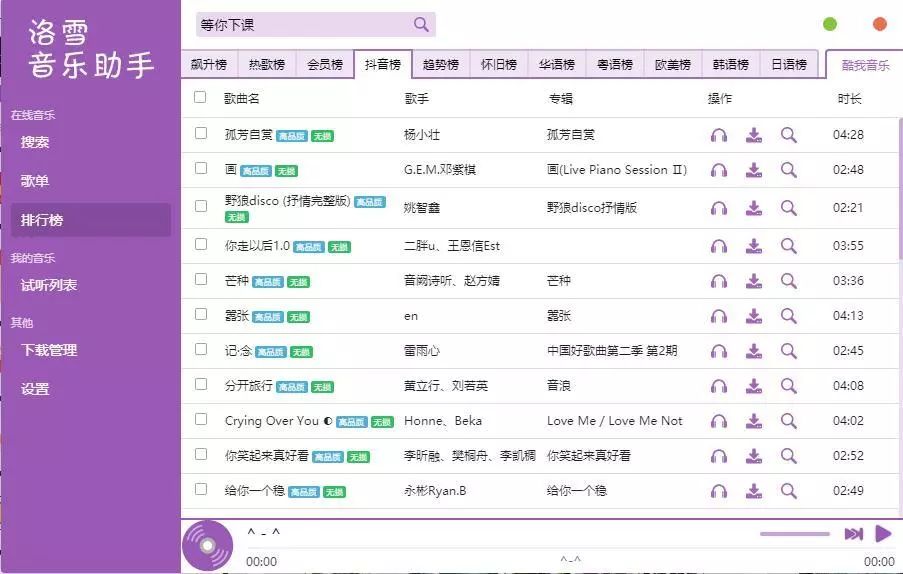Screen dimensions: 903x574
Task: Download the song 孤芳自赏
Action: [754, 135]
